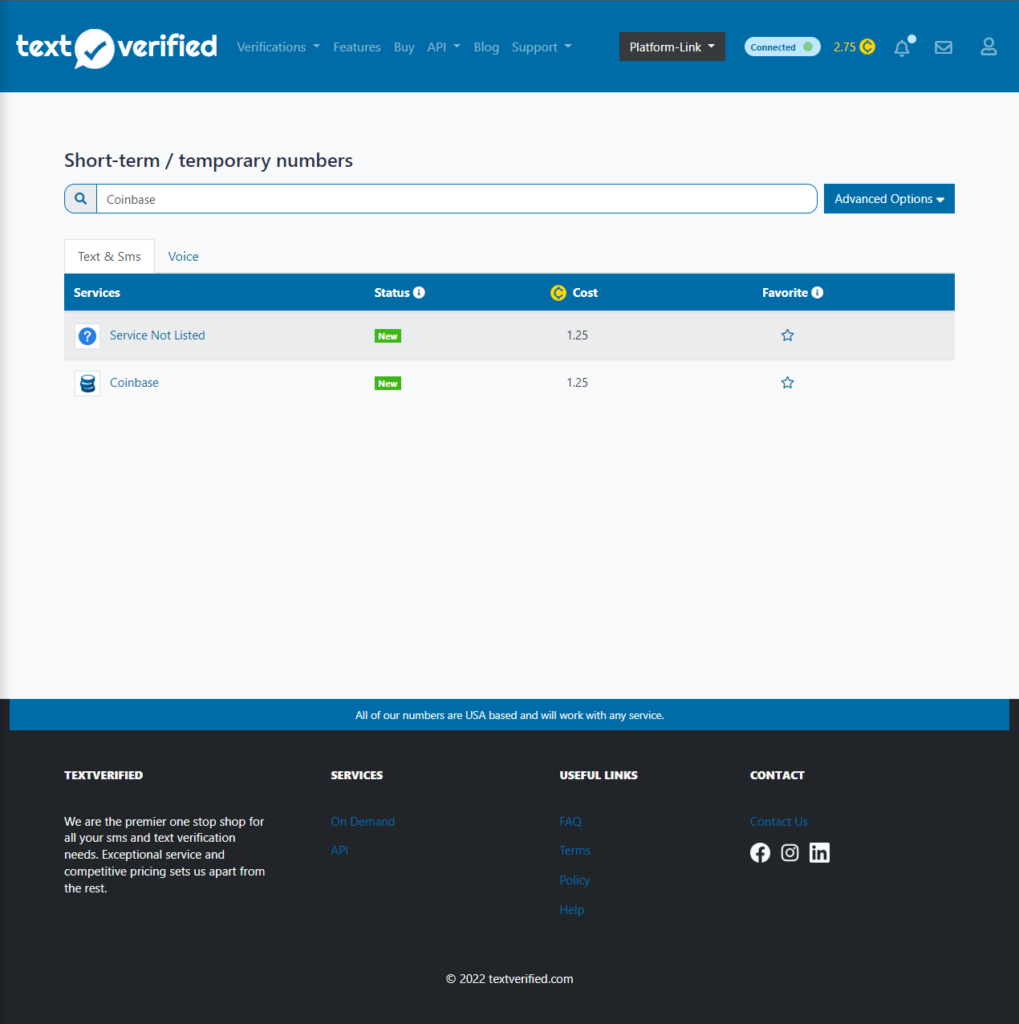Click the 2.75 credits balance
Viewport: 1019px width, 1024px height.
point(844,47)
